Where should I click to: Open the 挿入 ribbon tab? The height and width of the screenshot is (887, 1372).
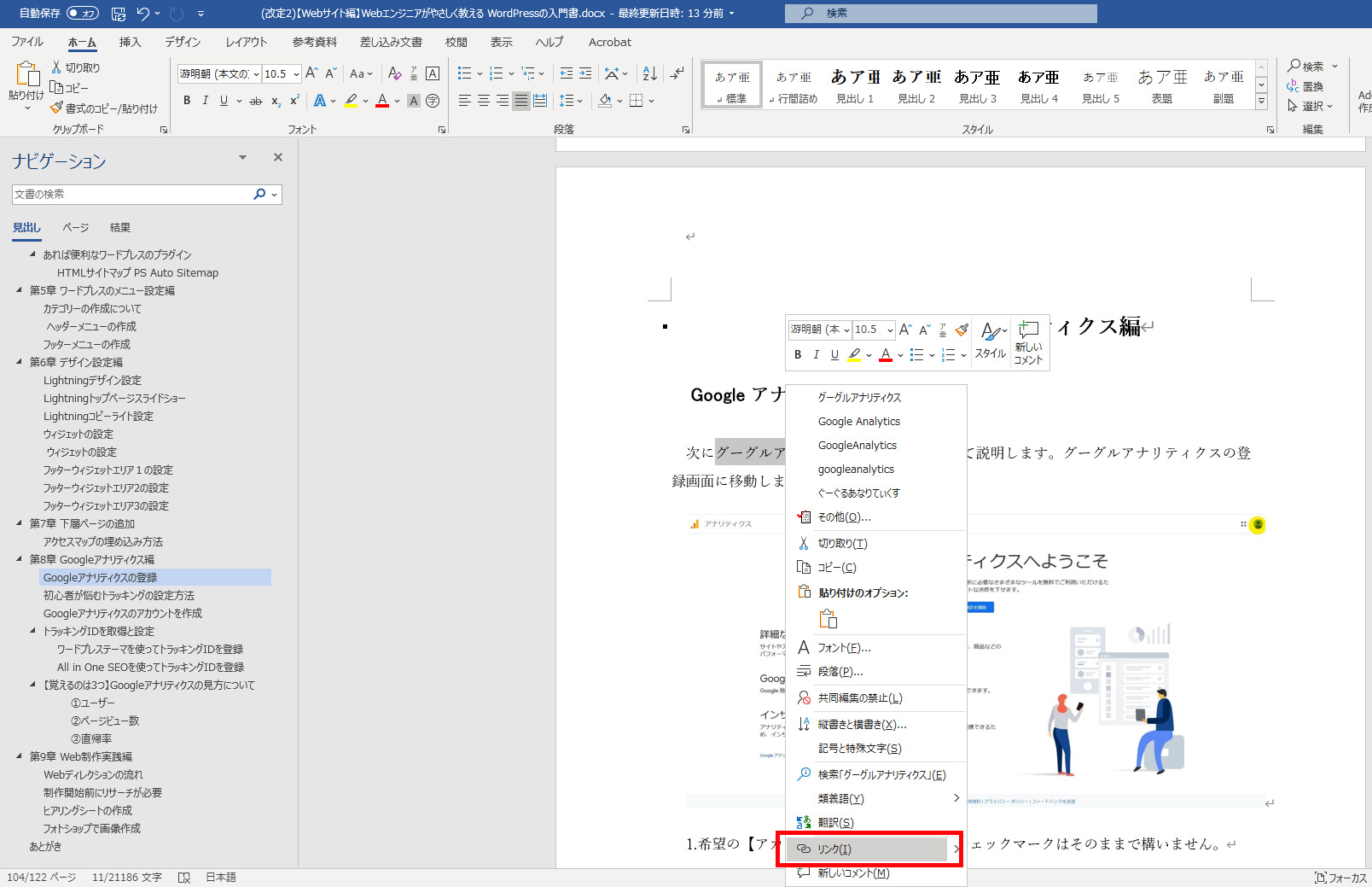point(131,42)
